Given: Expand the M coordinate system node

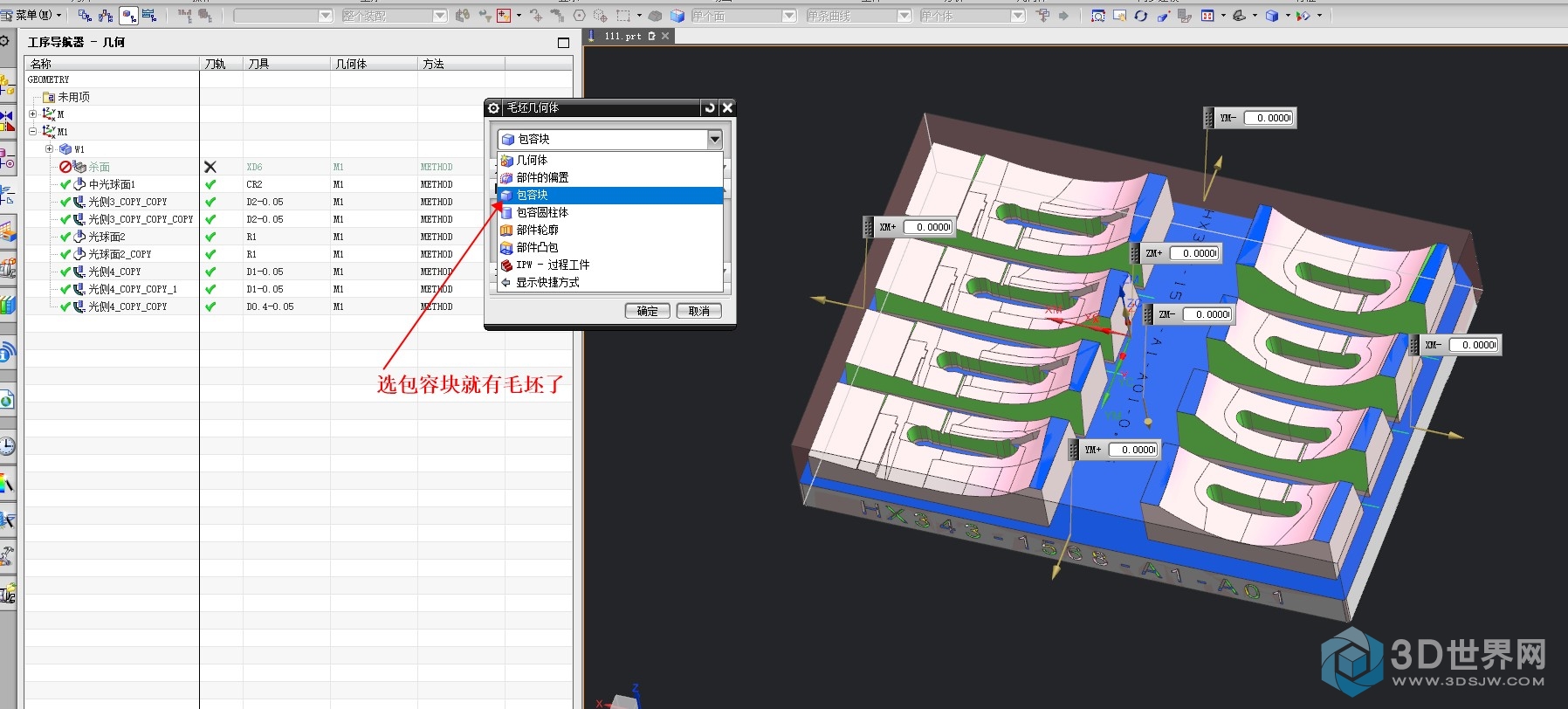Looking at the screenshot, I should click(x=33, y=114).
